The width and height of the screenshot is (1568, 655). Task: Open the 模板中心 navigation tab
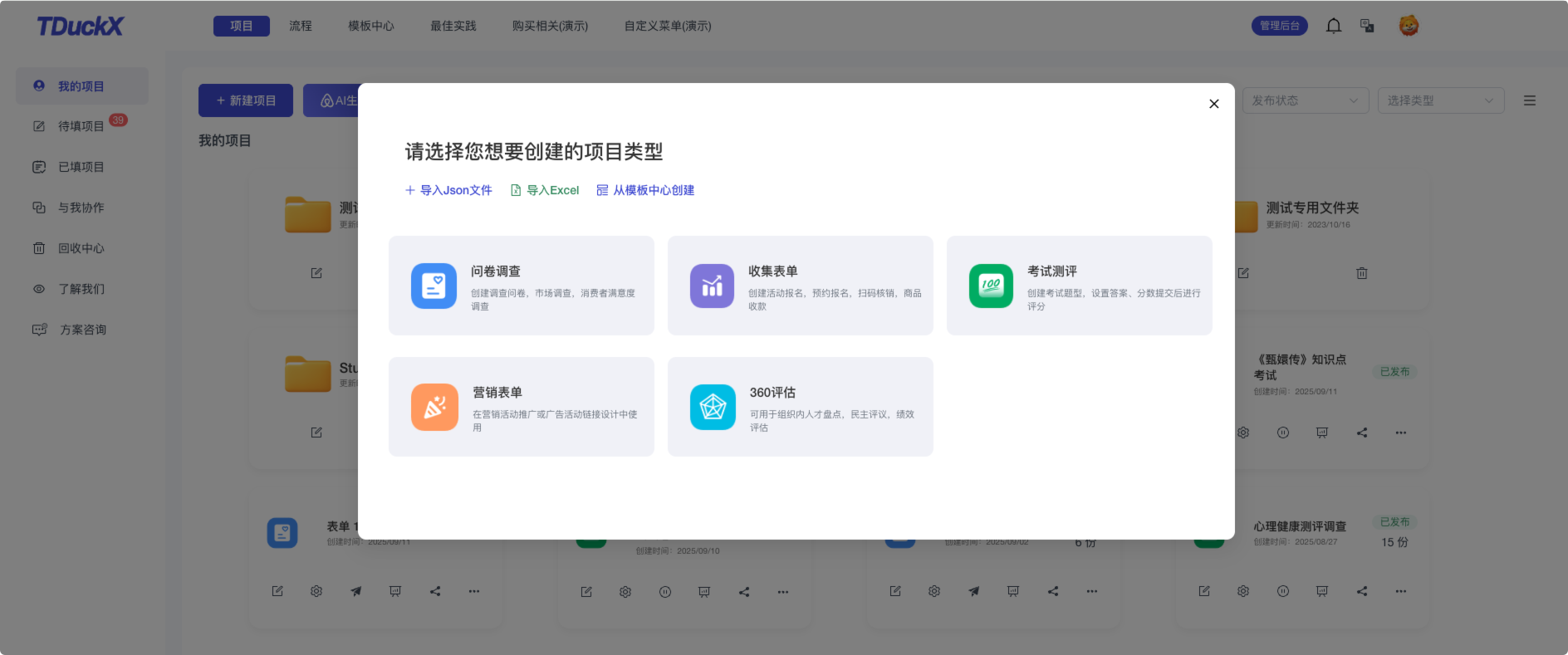(x=371, y=26)
